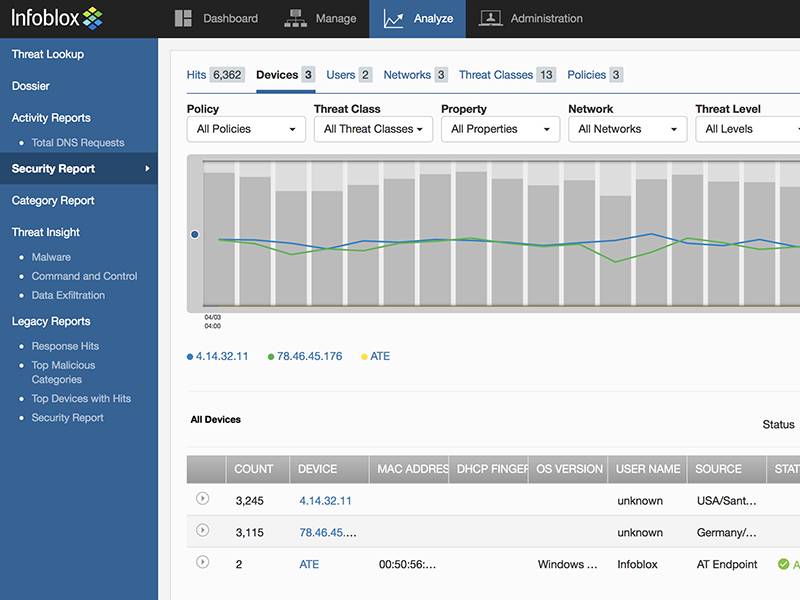Click the Dashboard grid icon
This screenshot has height=600, width=800.
tap(183, 18)
